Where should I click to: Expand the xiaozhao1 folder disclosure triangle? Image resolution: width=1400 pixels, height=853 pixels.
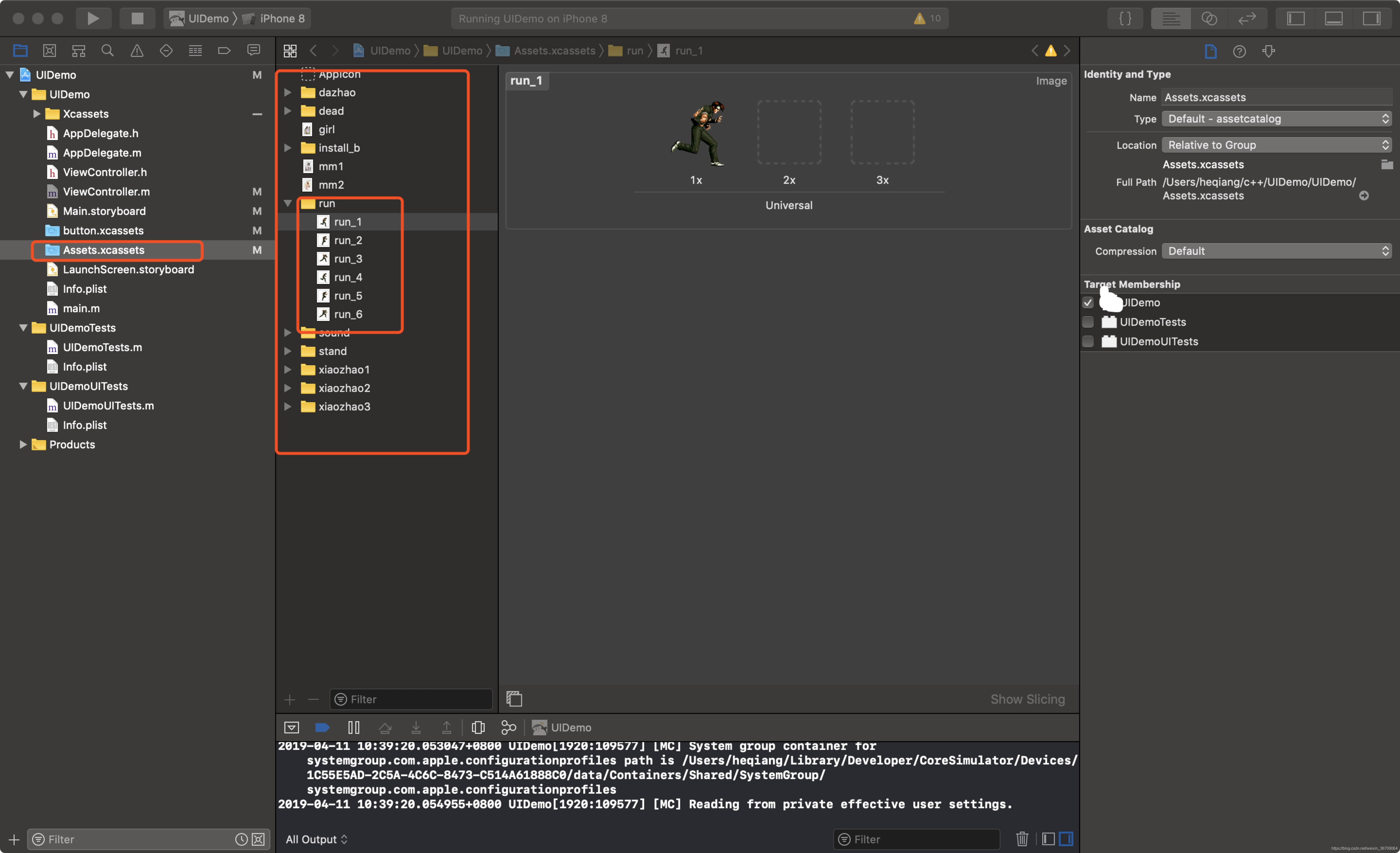(x=288, y=369)
